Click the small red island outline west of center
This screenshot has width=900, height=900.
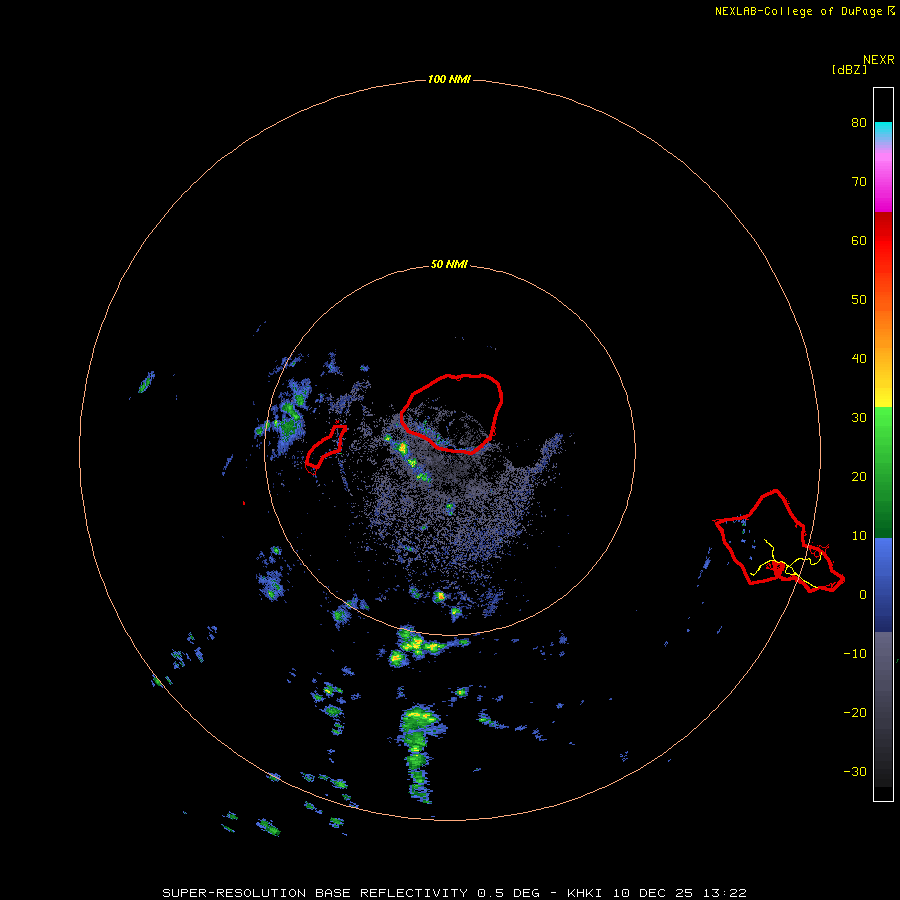[x=325, y=447]
